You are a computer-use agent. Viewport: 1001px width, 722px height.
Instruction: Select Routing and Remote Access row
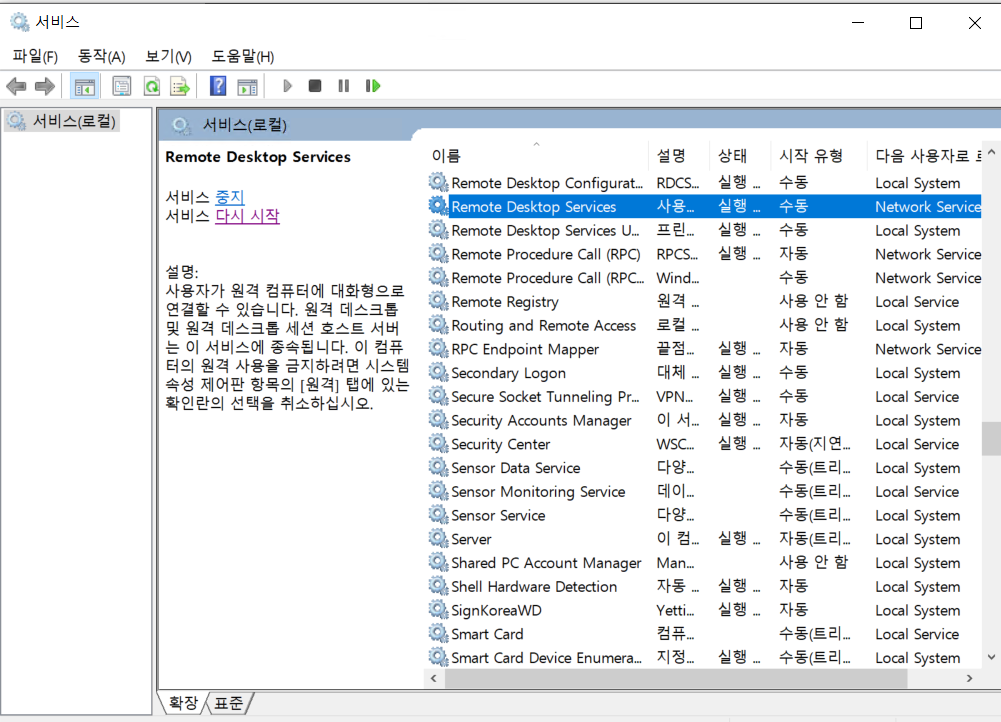pyautogui.click(x=704, y=325)
